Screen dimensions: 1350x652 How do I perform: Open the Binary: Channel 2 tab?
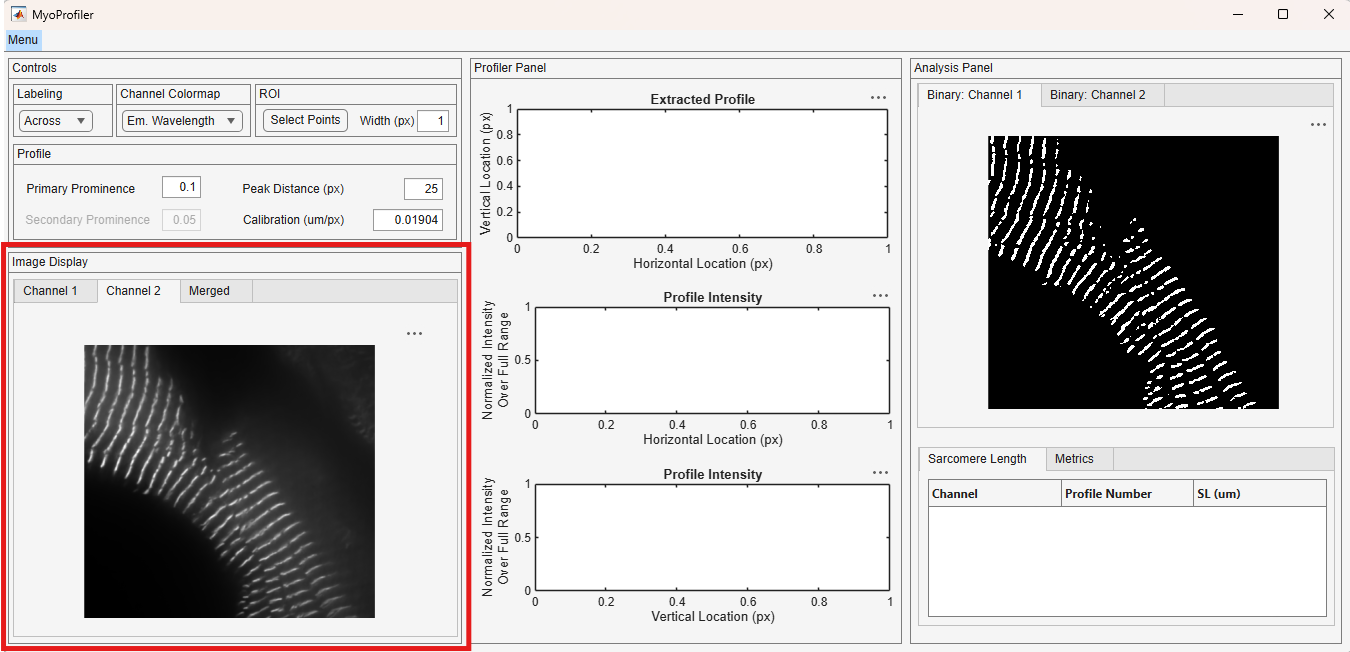tap(1098, 95)
